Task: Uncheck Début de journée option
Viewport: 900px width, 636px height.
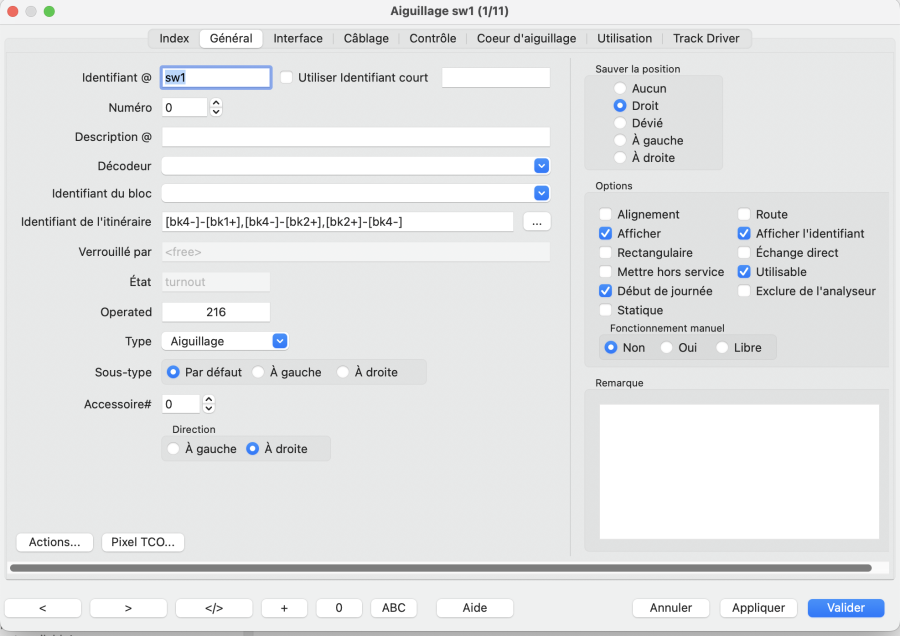Action: [x=606, y=291]
